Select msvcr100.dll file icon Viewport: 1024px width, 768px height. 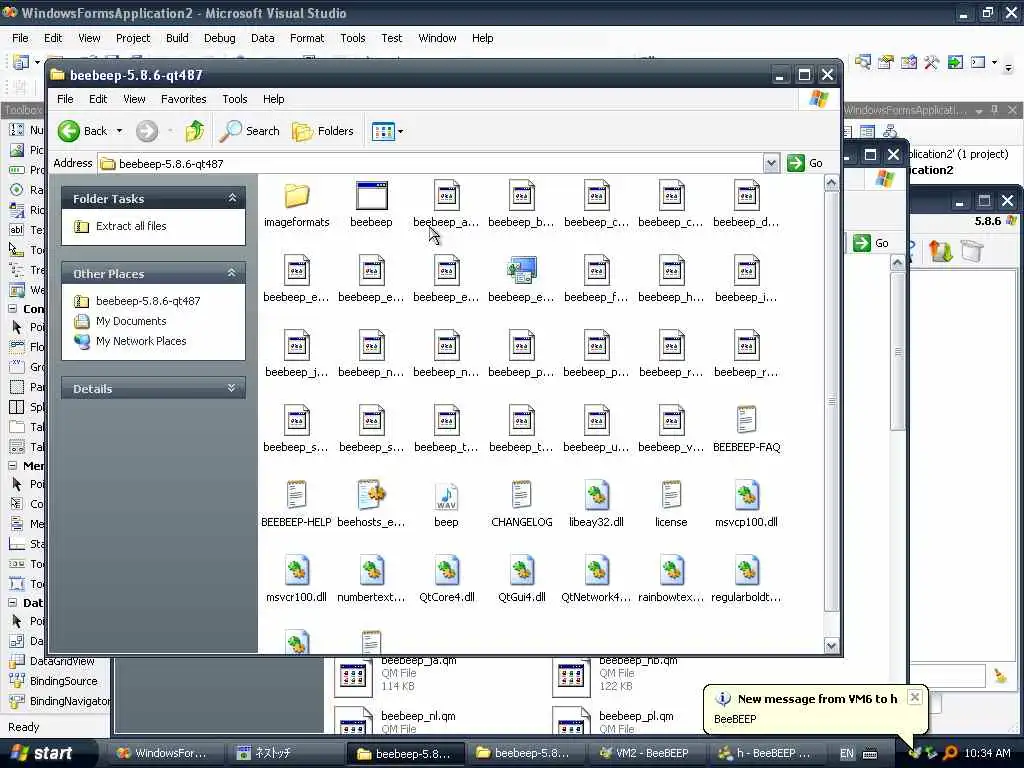(296, 570)
